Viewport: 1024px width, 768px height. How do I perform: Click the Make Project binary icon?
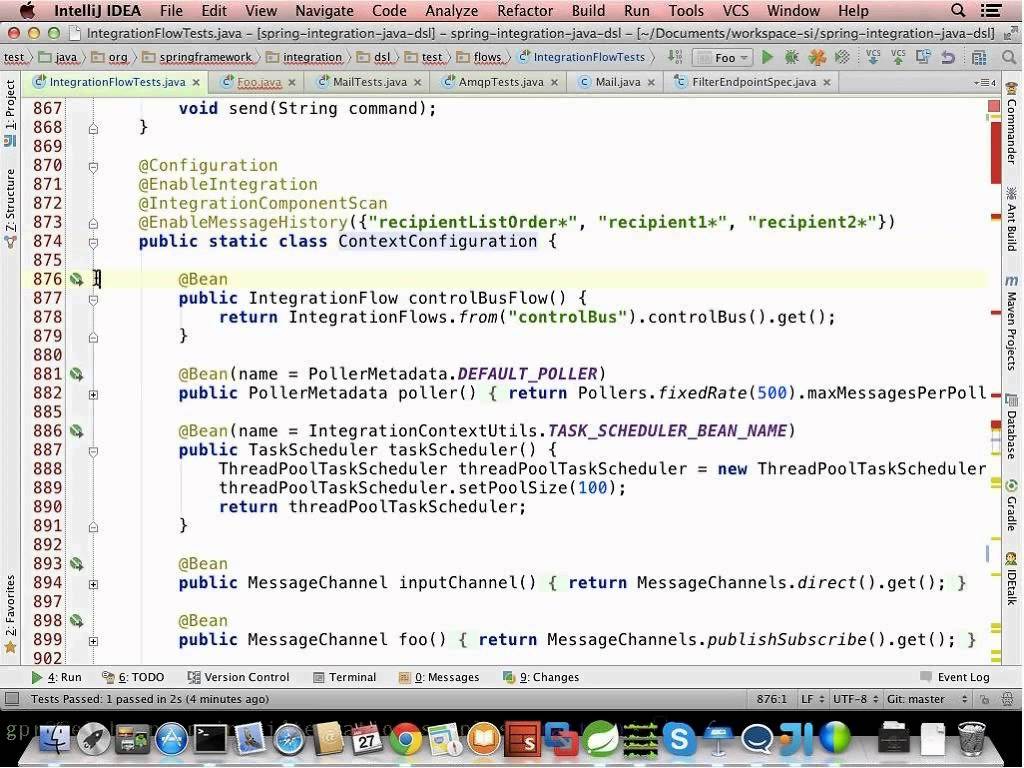[x=675, y=57]
